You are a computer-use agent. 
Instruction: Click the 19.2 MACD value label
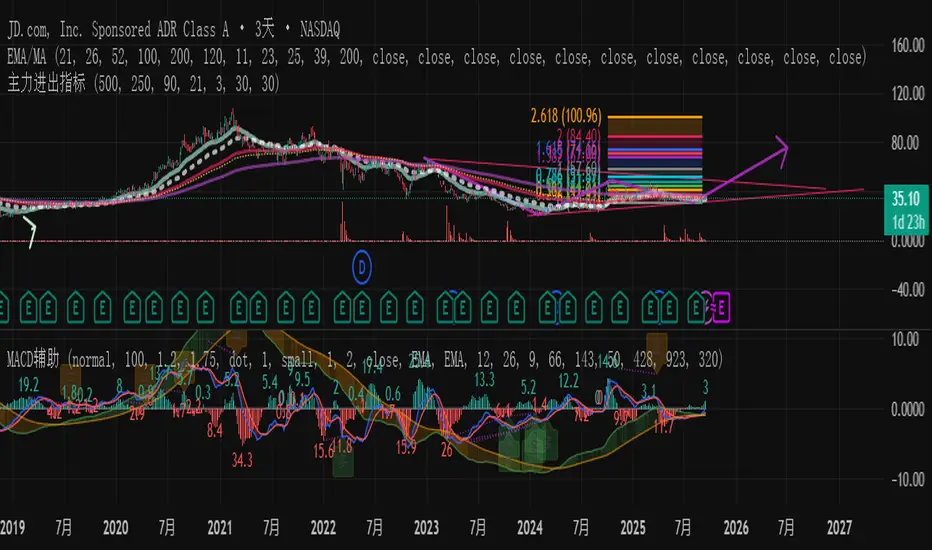(x=28, y=384)
